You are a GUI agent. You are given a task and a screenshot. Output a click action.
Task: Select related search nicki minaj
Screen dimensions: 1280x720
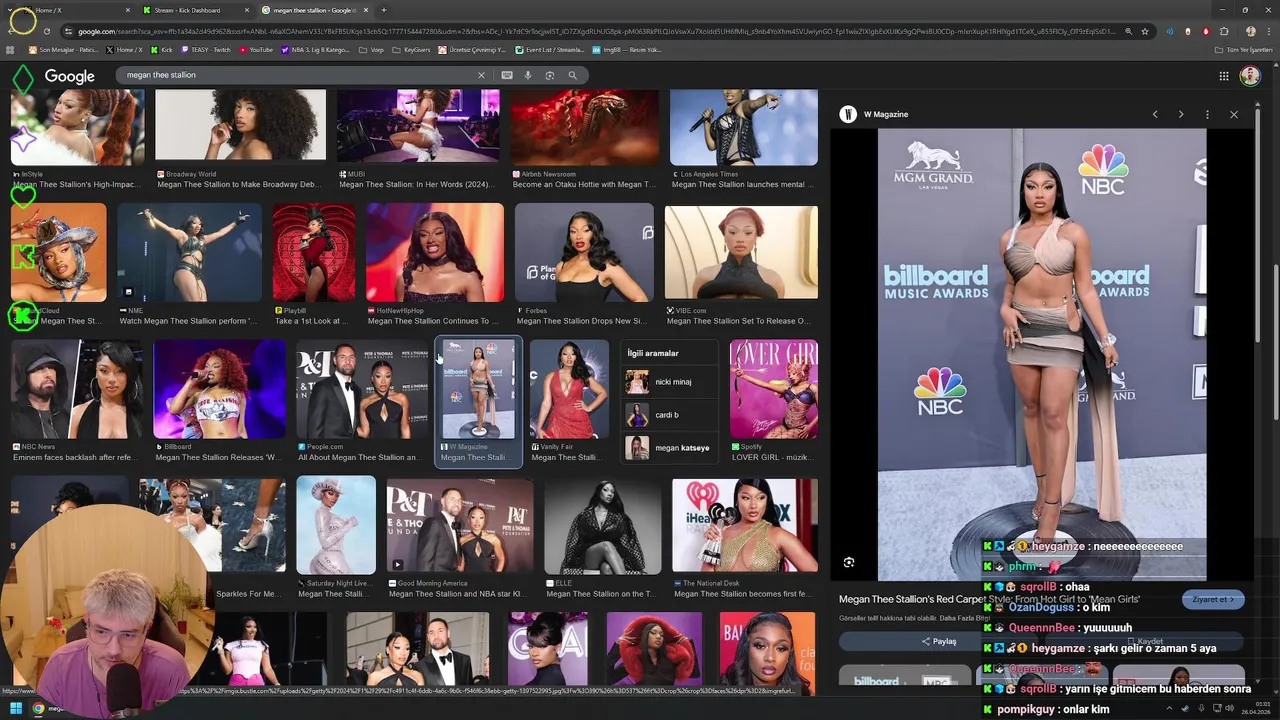point(669,382)
